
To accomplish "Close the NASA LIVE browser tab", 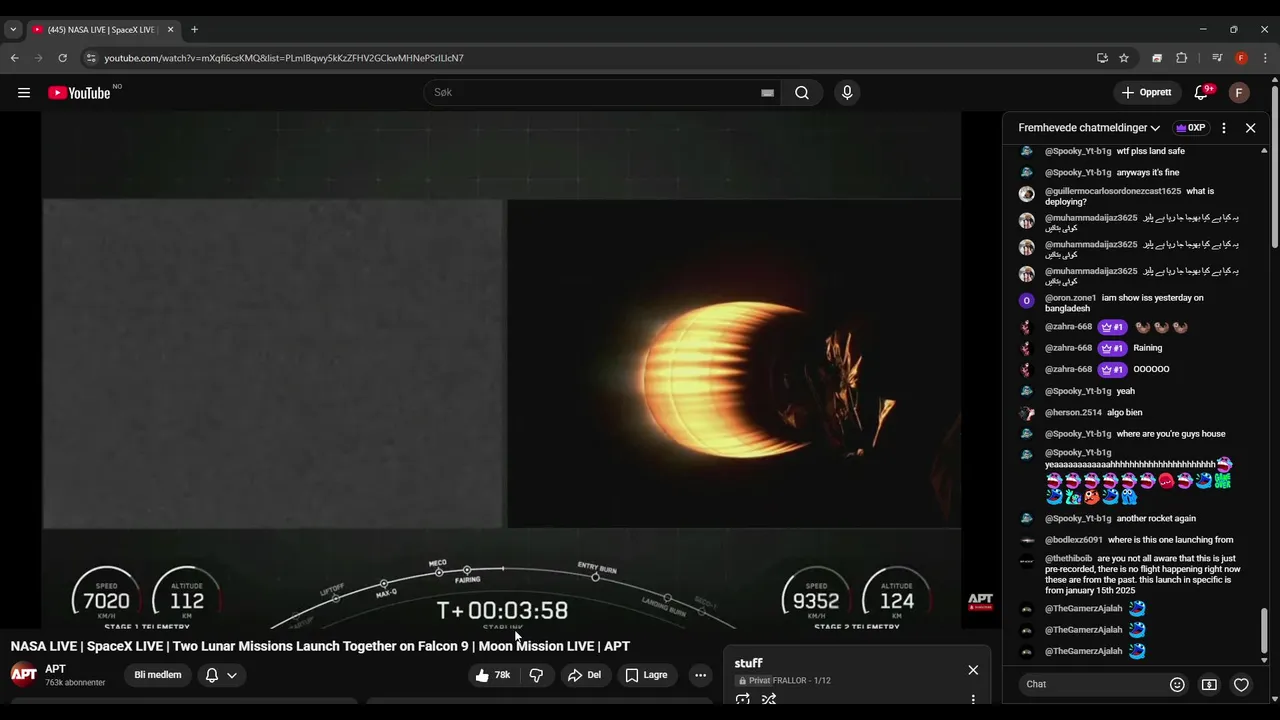I will 170,30.
